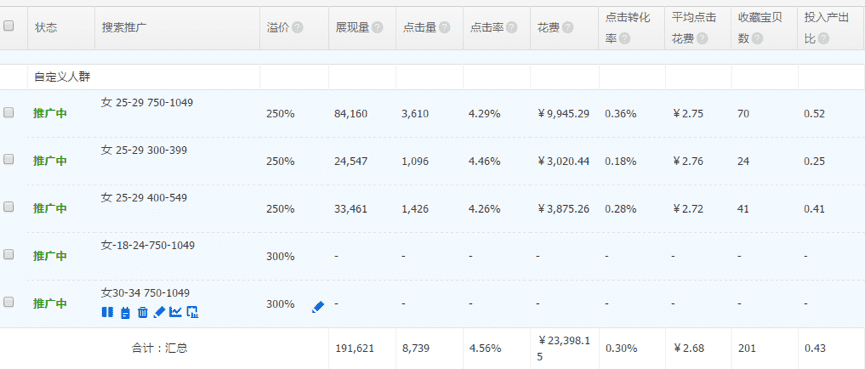Viewport: 865px width, 369px height.
Task: Select impressions value 24,547
Action: coord(351,162)
